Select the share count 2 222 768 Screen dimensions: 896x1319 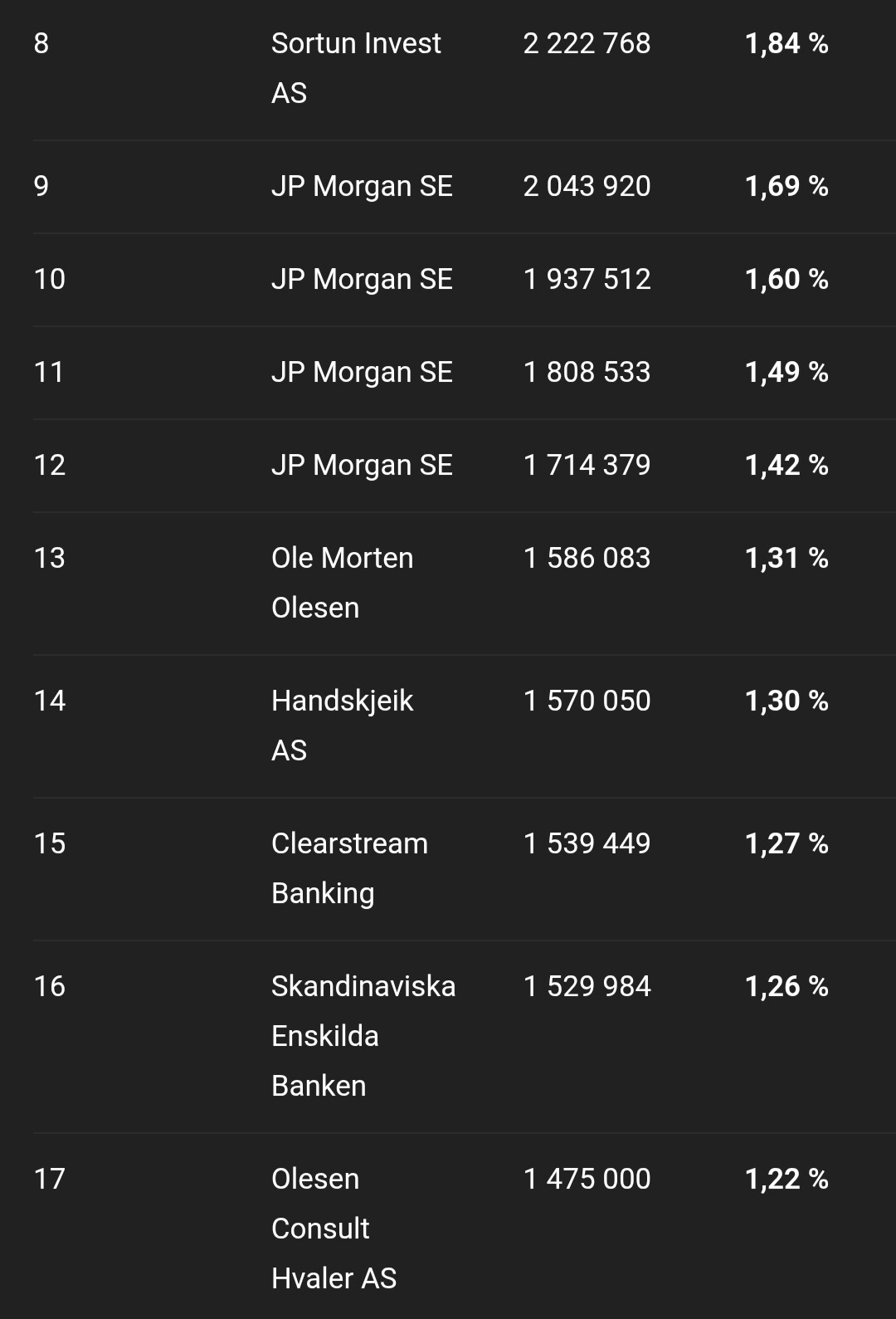587,43
